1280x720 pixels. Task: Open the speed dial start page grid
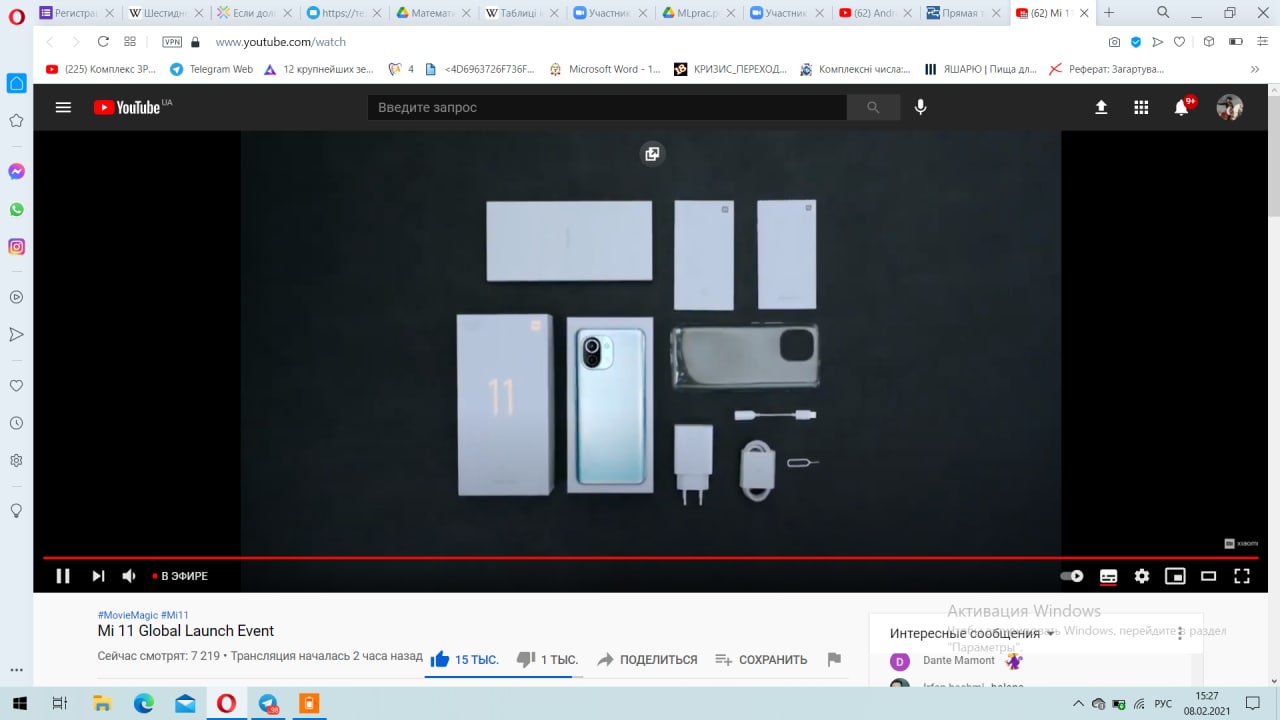pos(130,42)
